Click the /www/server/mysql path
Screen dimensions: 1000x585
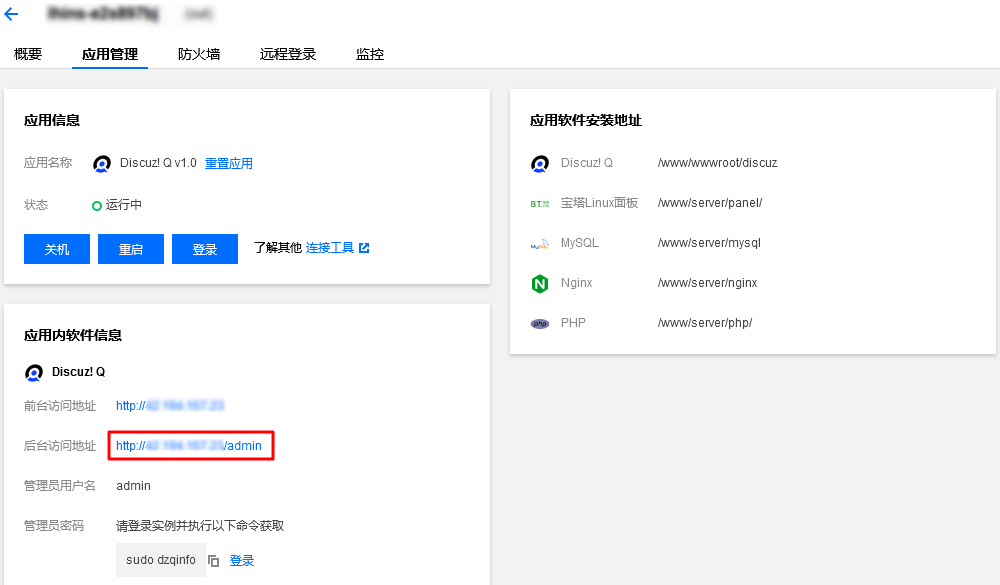[x=709, y=243]
